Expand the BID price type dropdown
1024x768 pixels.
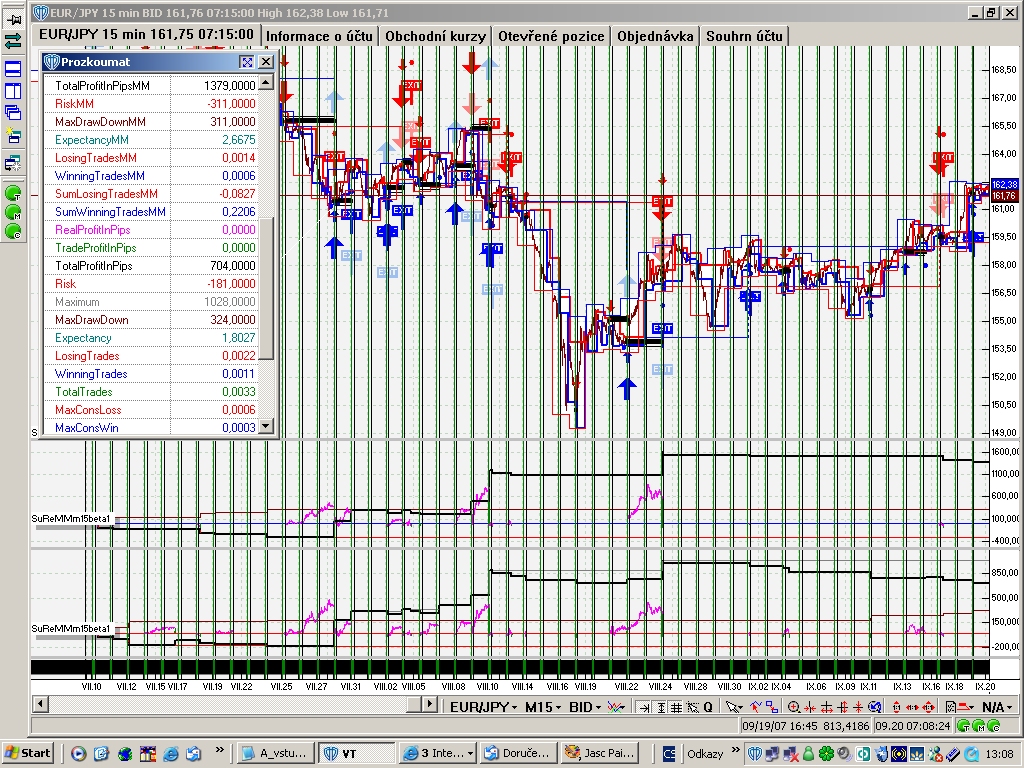tap(584, 707)
